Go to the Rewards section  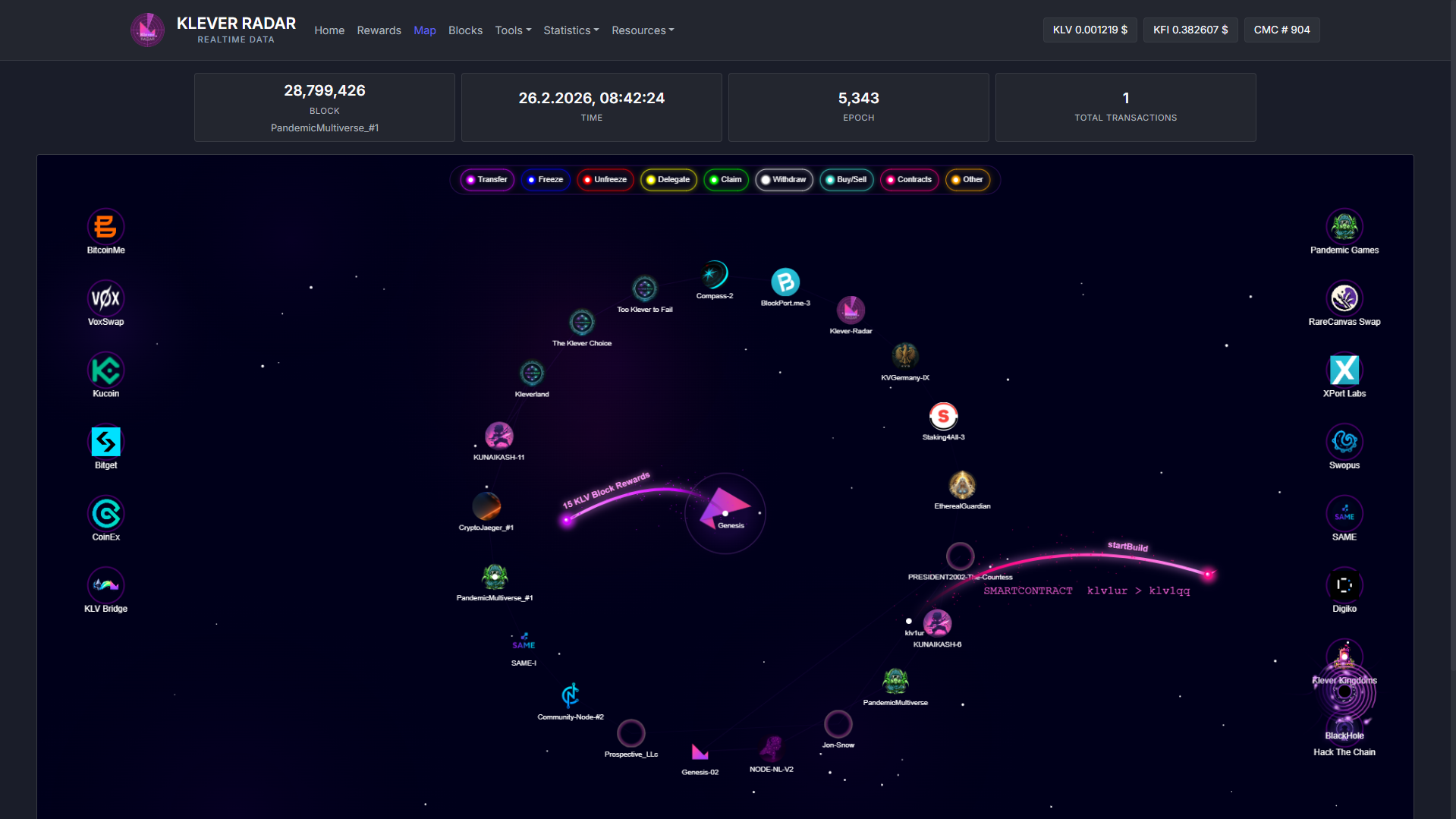tap(379, 30)
